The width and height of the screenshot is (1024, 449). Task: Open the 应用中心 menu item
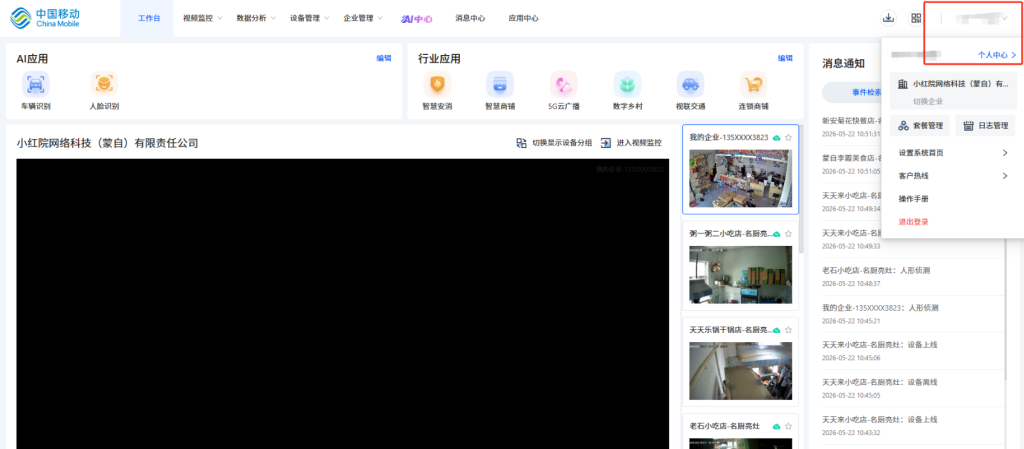[x=524, y=18]
